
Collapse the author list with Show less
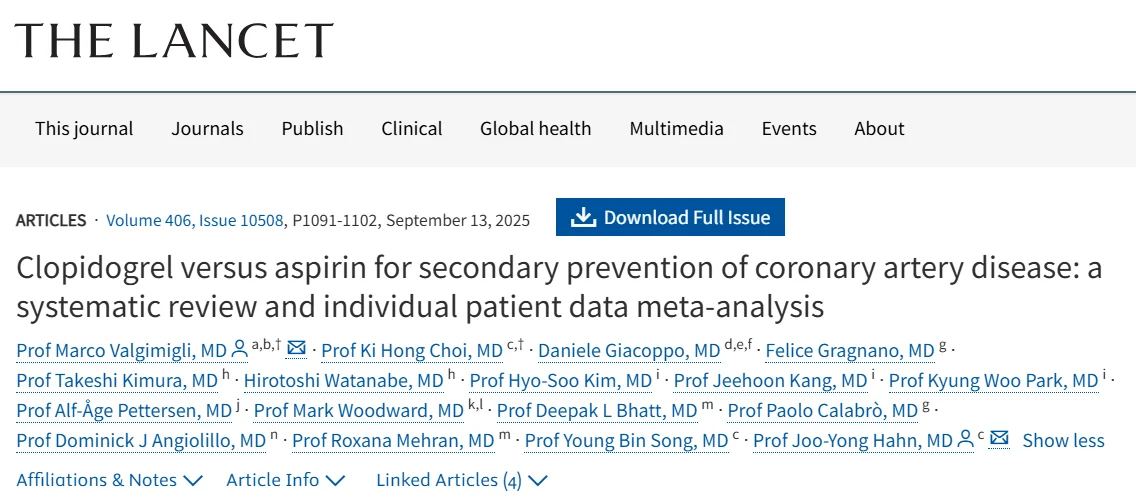(1063, 441)
